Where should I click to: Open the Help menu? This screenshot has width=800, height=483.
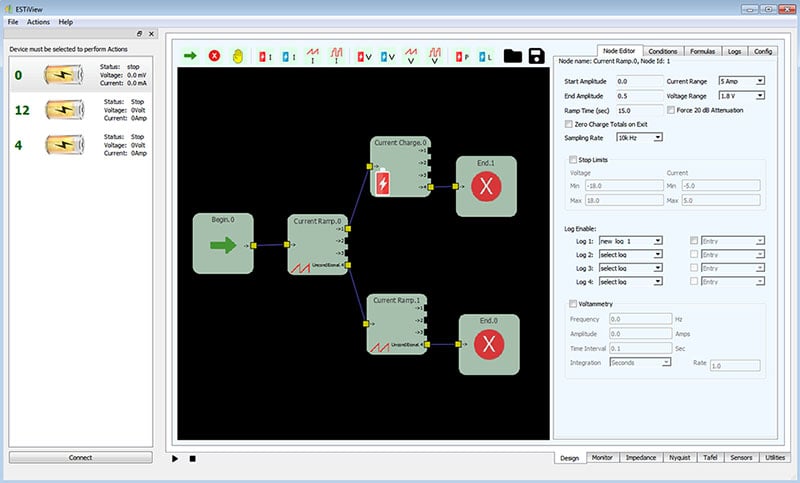(65, 22)
